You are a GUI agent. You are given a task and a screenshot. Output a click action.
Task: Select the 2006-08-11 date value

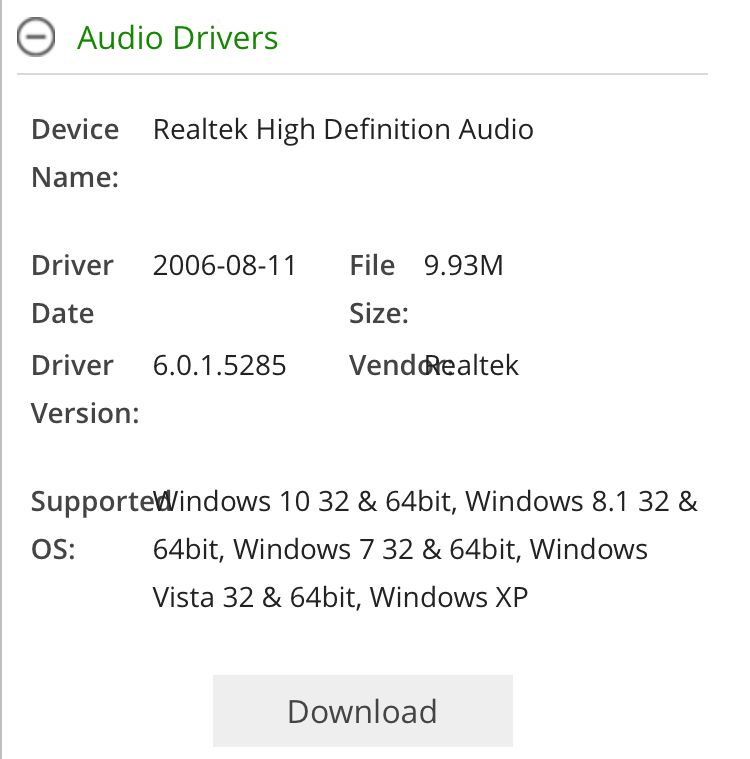[225, 266]
